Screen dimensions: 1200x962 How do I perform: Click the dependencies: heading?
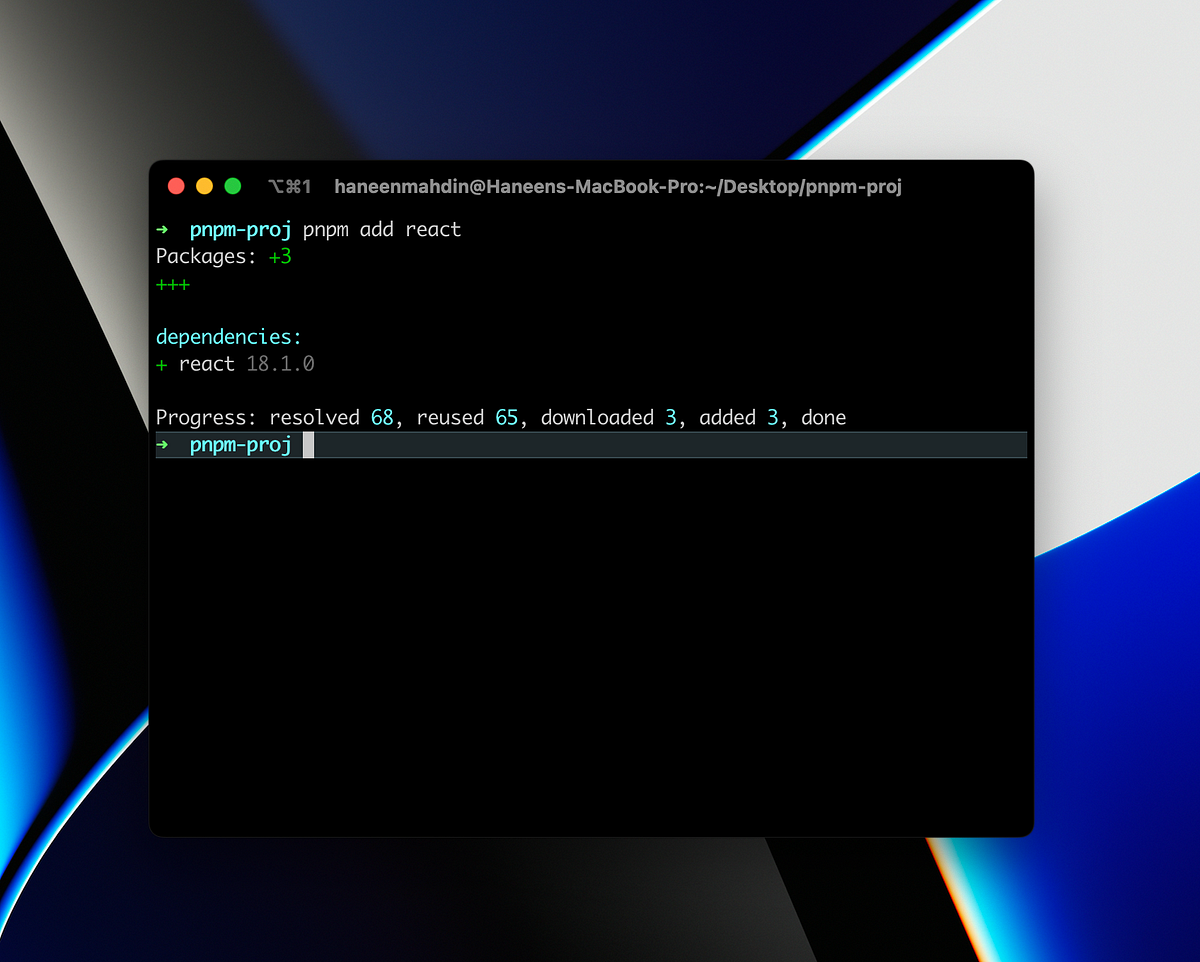(227, 336)
